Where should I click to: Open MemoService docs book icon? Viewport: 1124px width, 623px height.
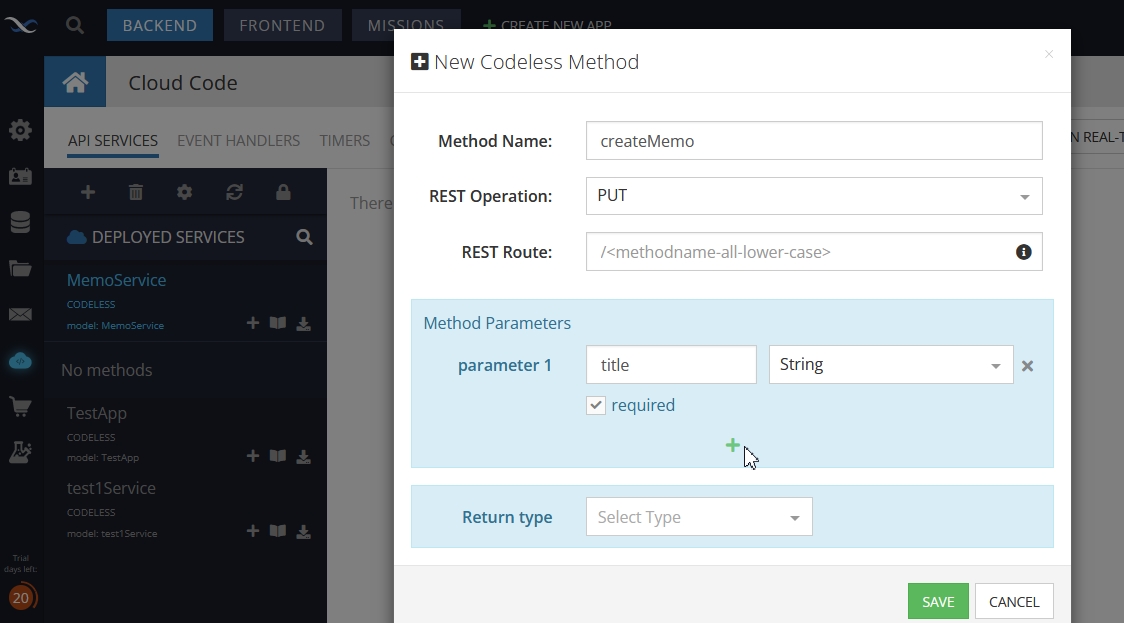click(277, 323)
